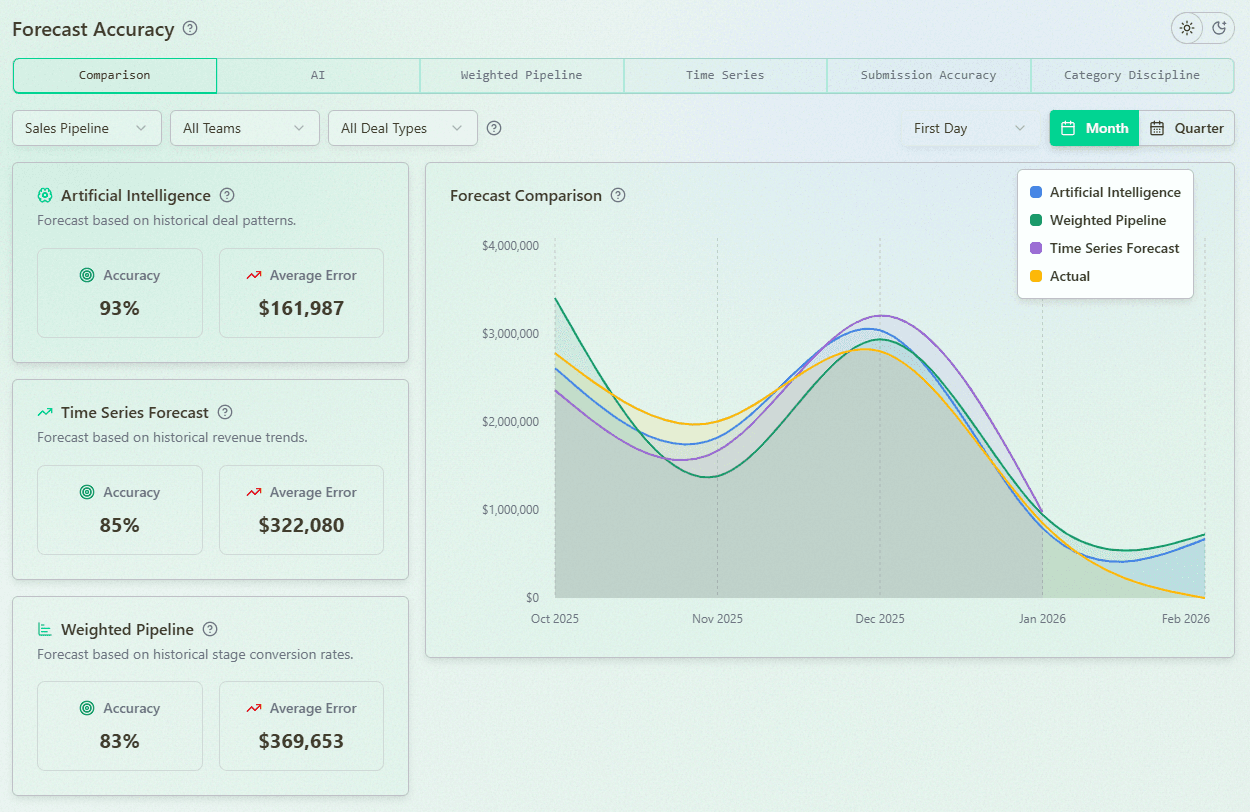Image resolution: width=1250 pixels, height=812 pixels.
Task: Click the help icon next to Forecast Accuracy title
Action: point(189,29)
